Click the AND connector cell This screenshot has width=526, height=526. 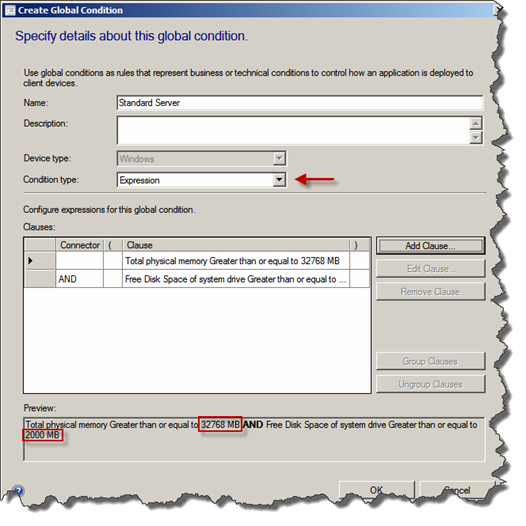click(x=79, y=279)
